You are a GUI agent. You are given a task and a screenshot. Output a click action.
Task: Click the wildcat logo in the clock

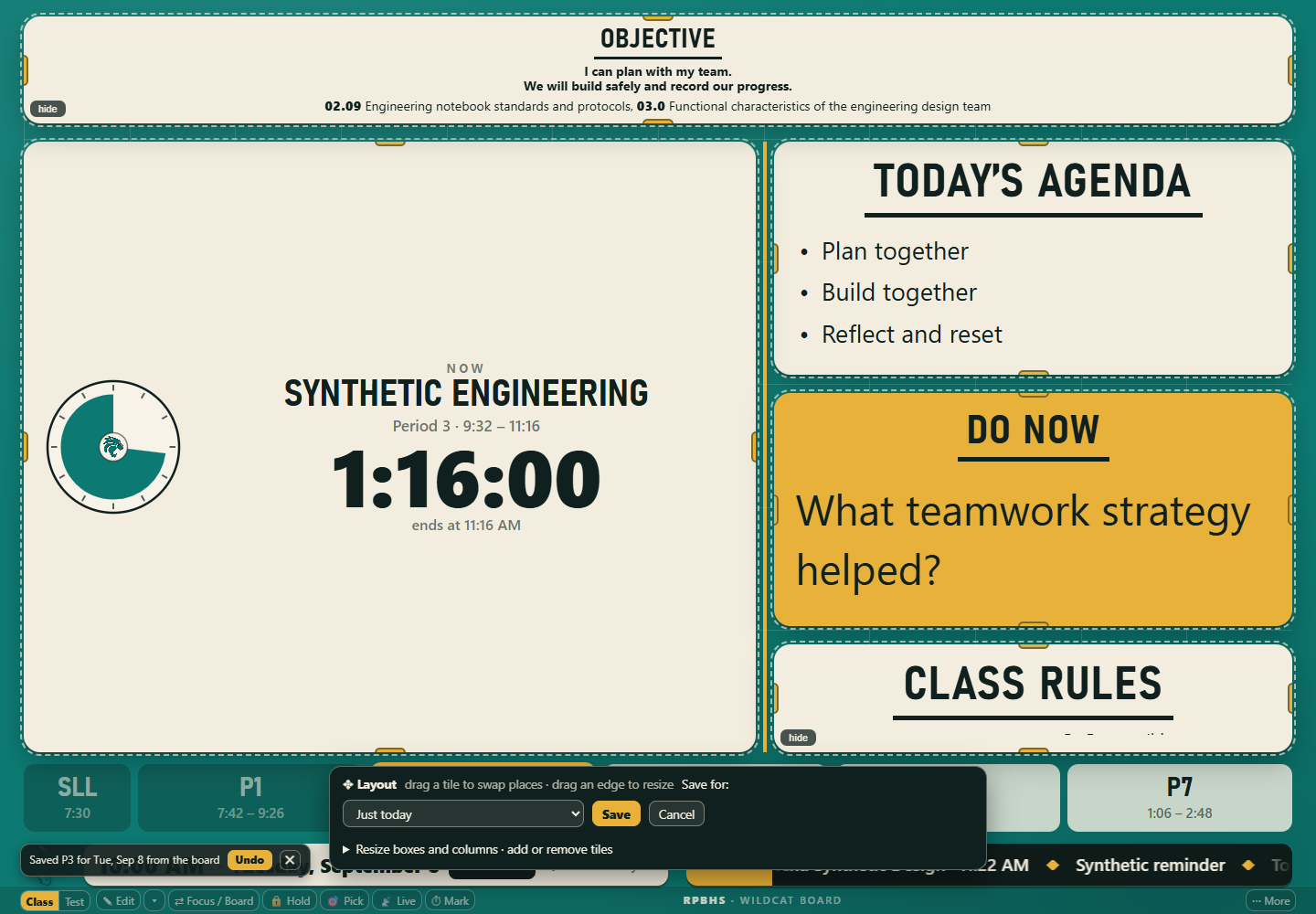[113, 447]
